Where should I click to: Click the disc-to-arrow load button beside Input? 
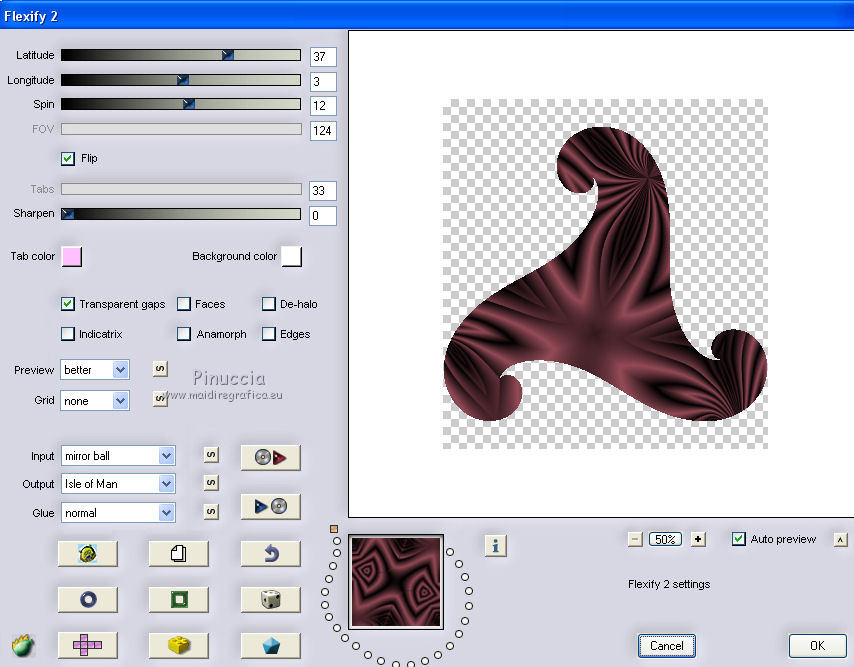coord(271,457)
